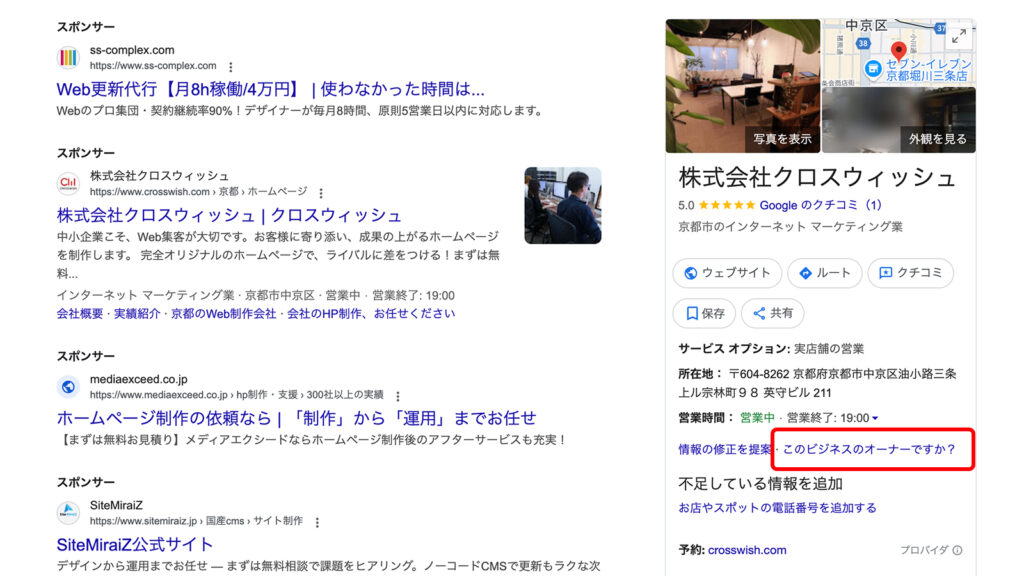Share the business using the 共有 button
The image size is (1024, 576).
point(773,313)
